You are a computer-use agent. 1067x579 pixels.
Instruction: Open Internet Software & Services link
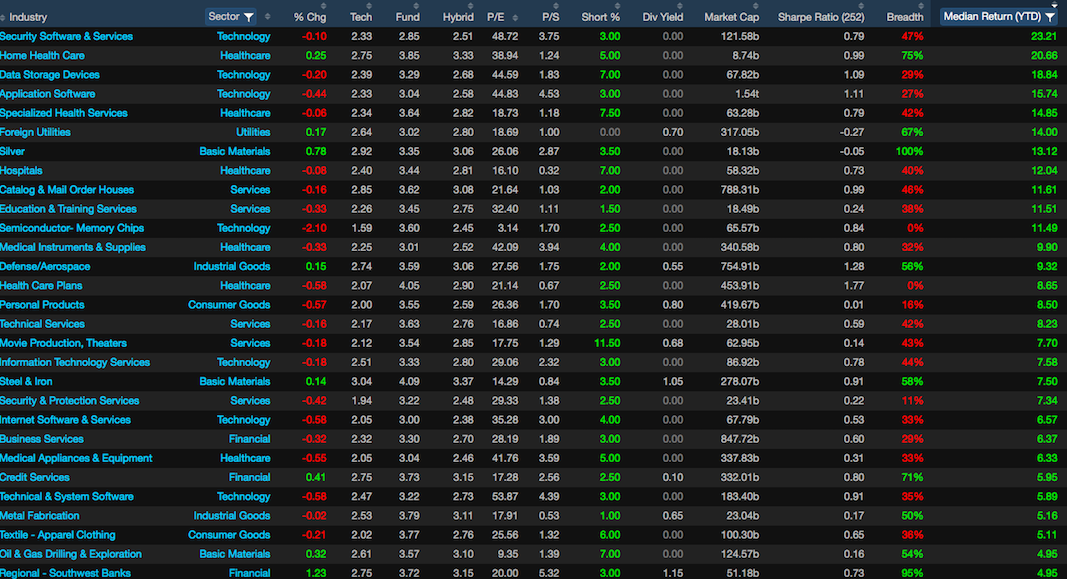click(65, 420)
